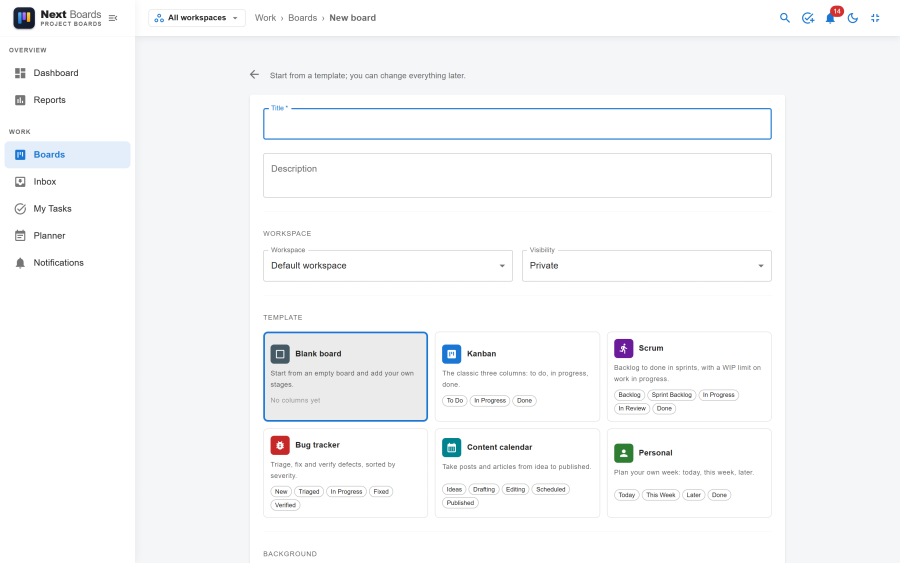The height and width of the screenshot is (563, 900).
Task: Open the All workspaces dropdown
Action: tap(197, 18)
